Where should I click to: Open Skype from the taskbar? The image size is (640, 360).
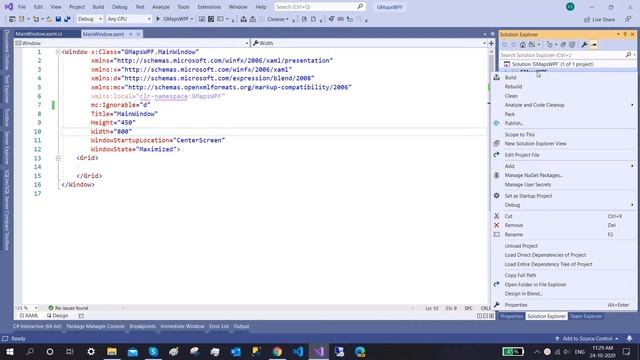coord(153,351)
